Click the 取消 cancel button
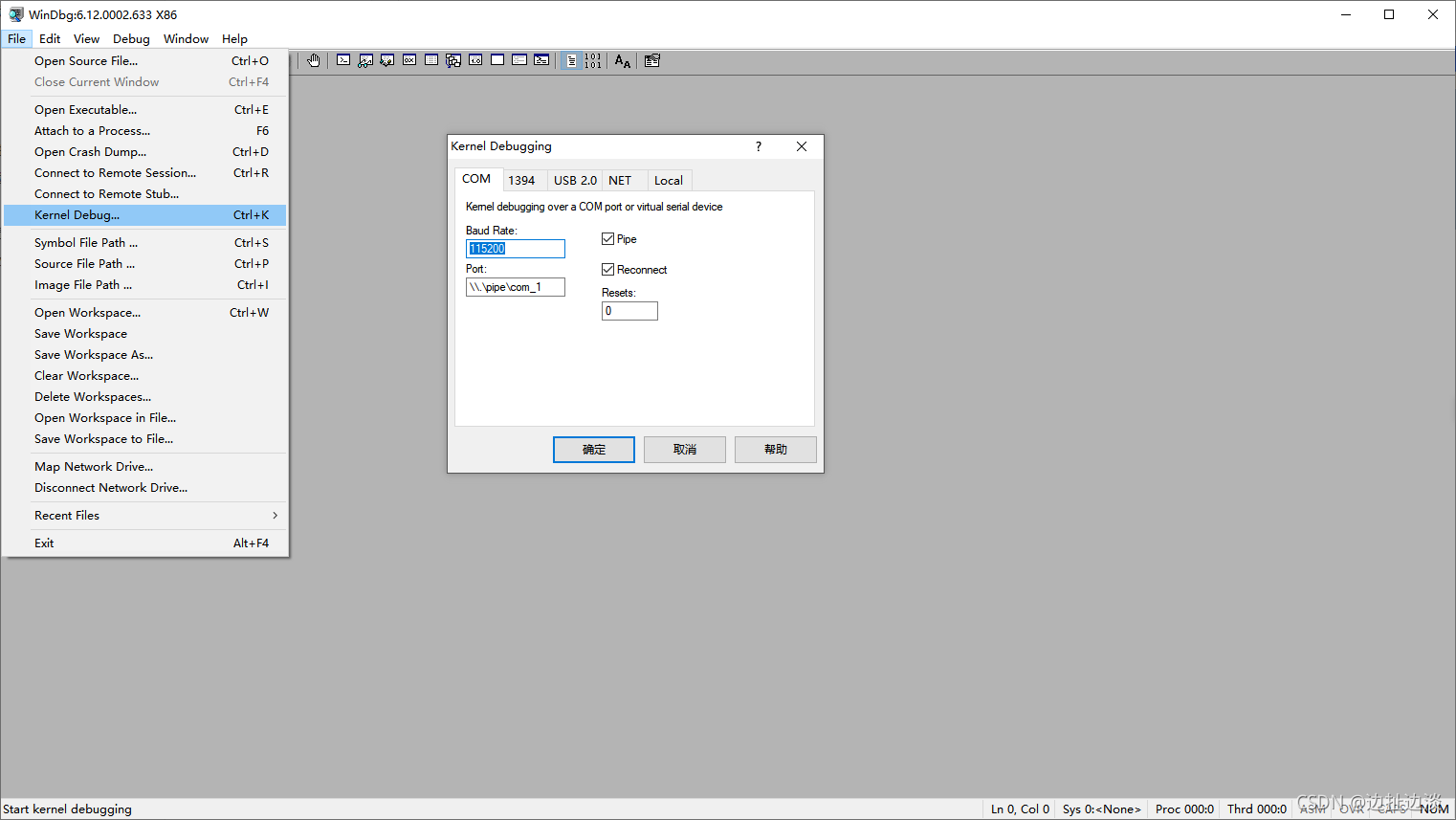Image resolution: width=1456 pixels, height=820 pixels. (x=685, y=450)
